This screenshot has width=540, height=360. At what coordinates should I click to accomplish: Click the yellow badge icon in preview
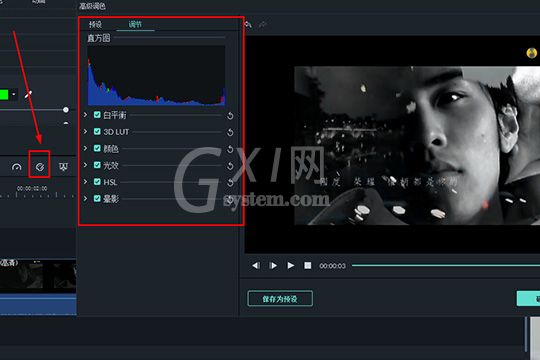[532, 53]
